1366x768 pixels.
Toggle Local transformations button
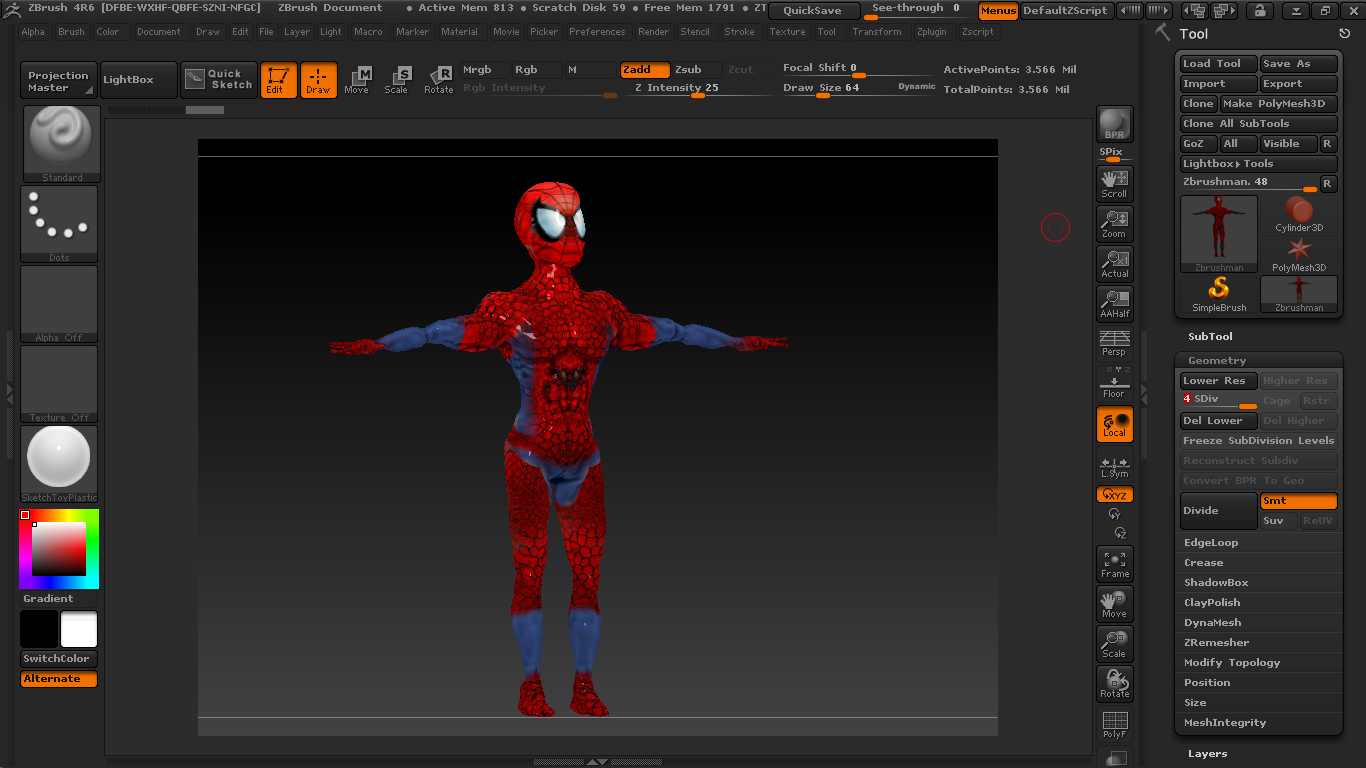(1114, 424)
